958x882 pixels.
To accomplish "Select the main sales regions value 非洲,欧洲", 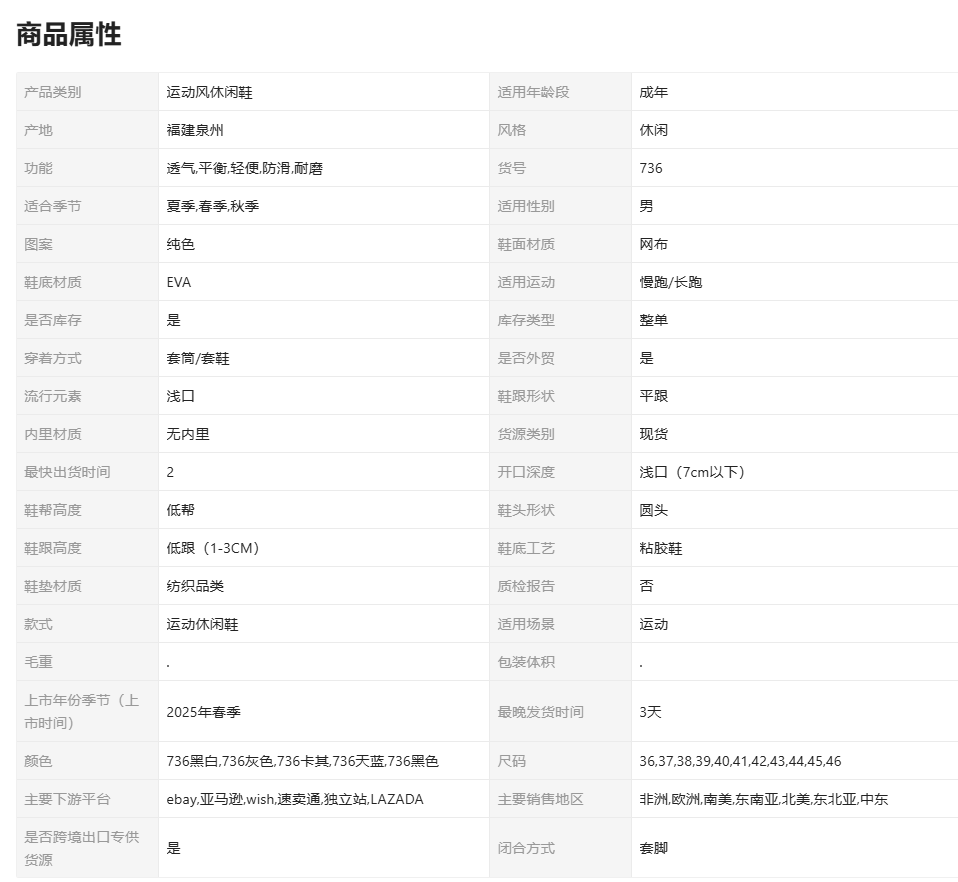I will (763, 799).
